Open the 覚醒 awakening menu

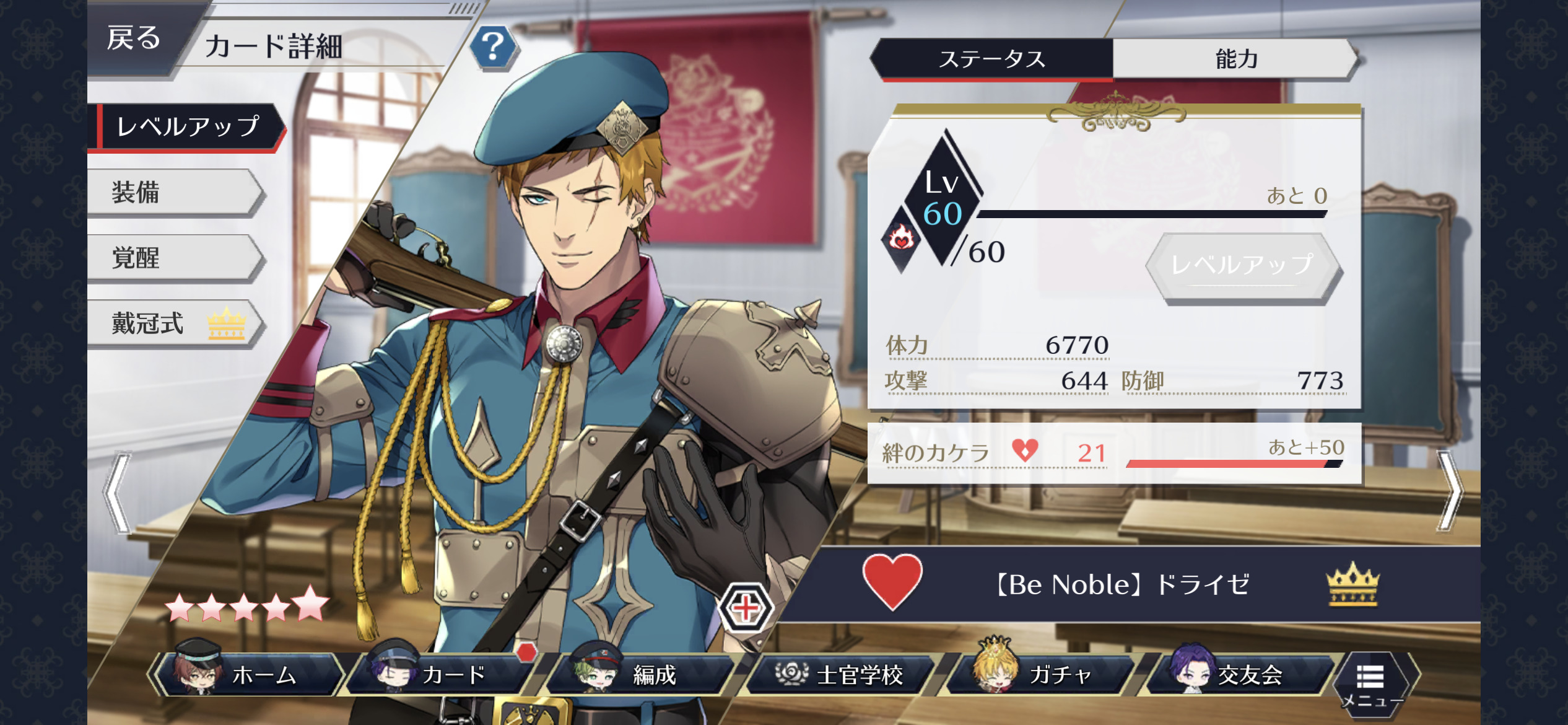coord(175,258)
